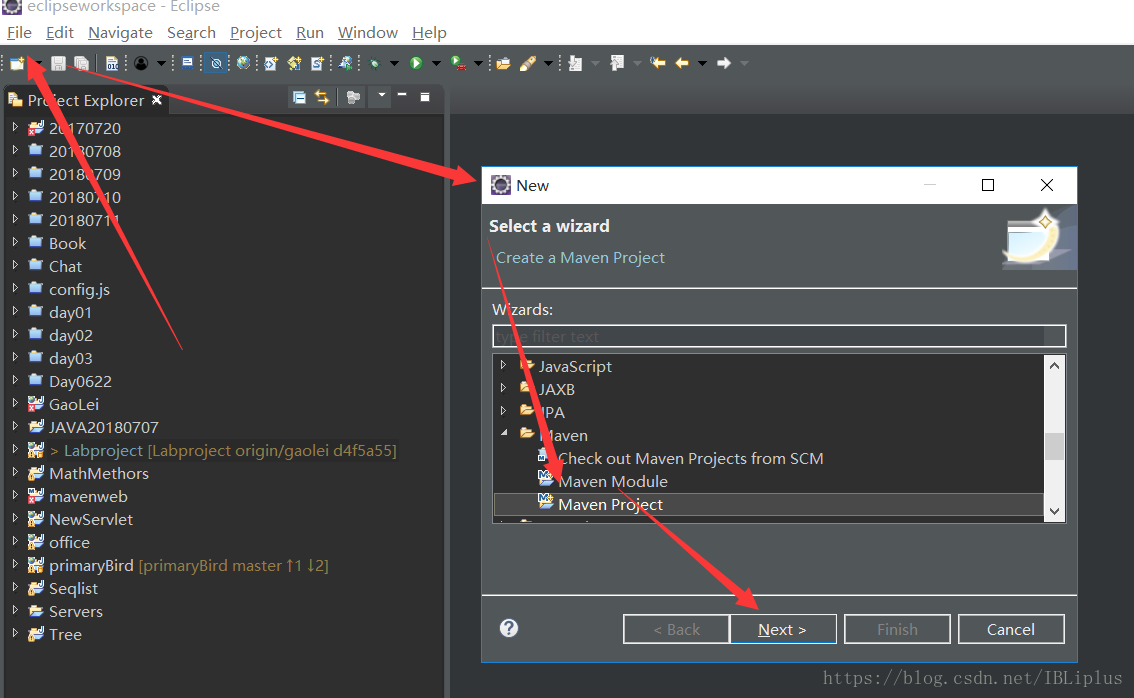1134x698 pixels.
Task: Click the Cancel button in New dialog
Action: (x=1011, y=629)
